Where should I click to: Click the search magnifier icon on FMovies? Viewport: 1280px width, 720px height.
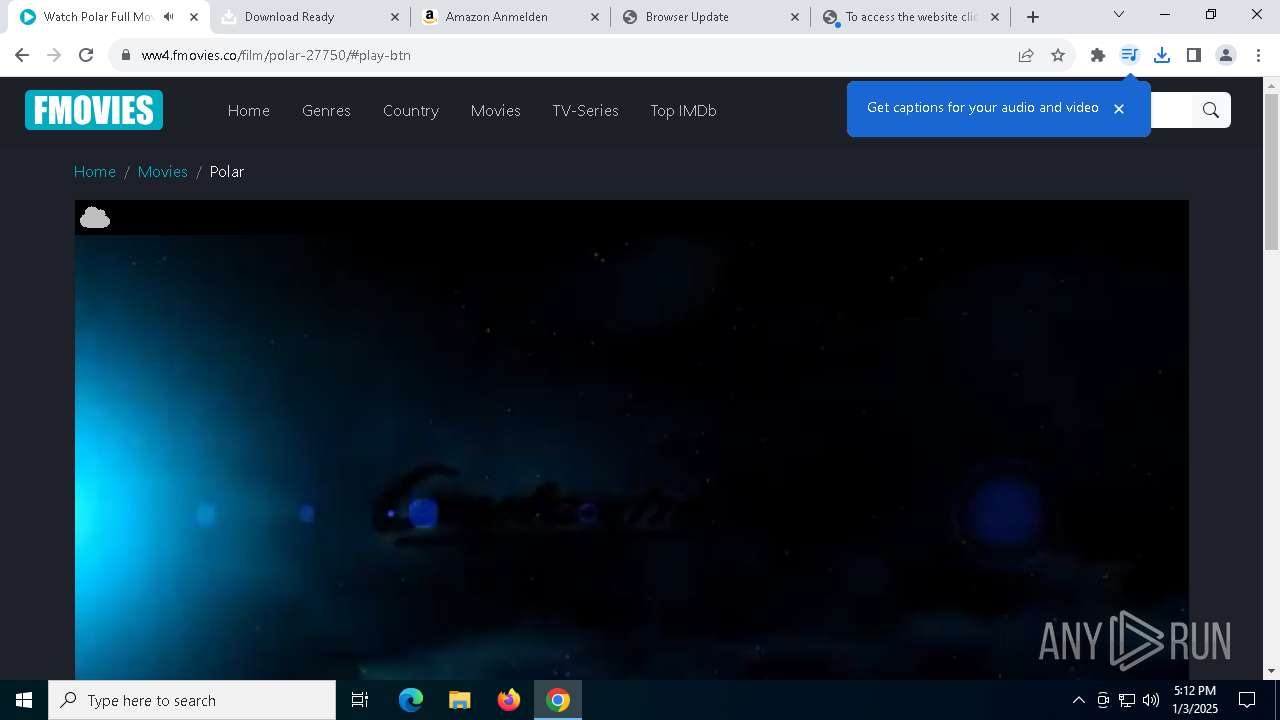[x=1211, y=110]
